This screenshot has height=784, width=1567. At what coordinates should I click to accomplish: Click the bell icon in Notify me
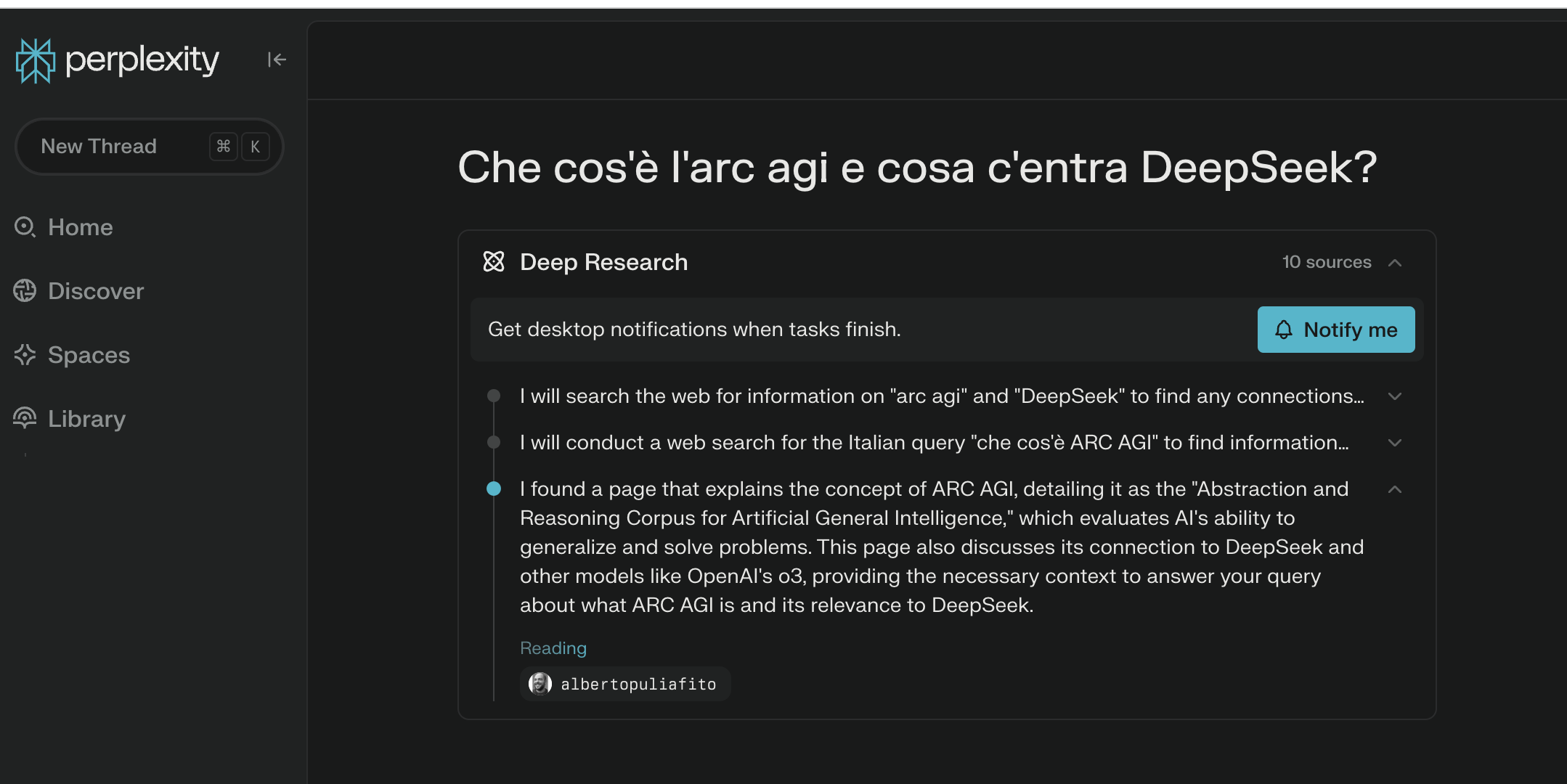point(1284,330)
